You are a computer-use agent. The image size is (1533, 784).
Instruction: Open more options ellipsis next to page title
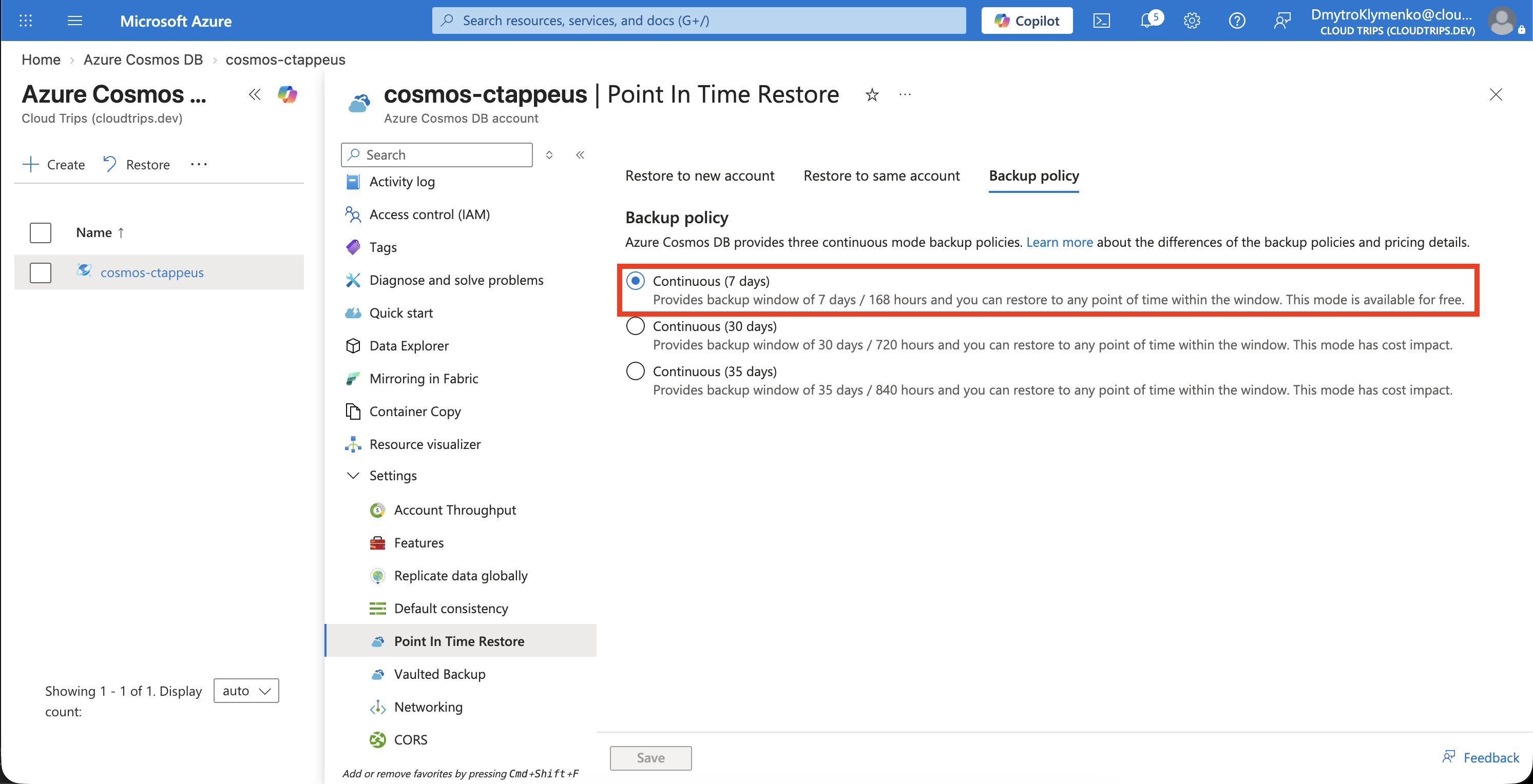(x=905, y=94)
